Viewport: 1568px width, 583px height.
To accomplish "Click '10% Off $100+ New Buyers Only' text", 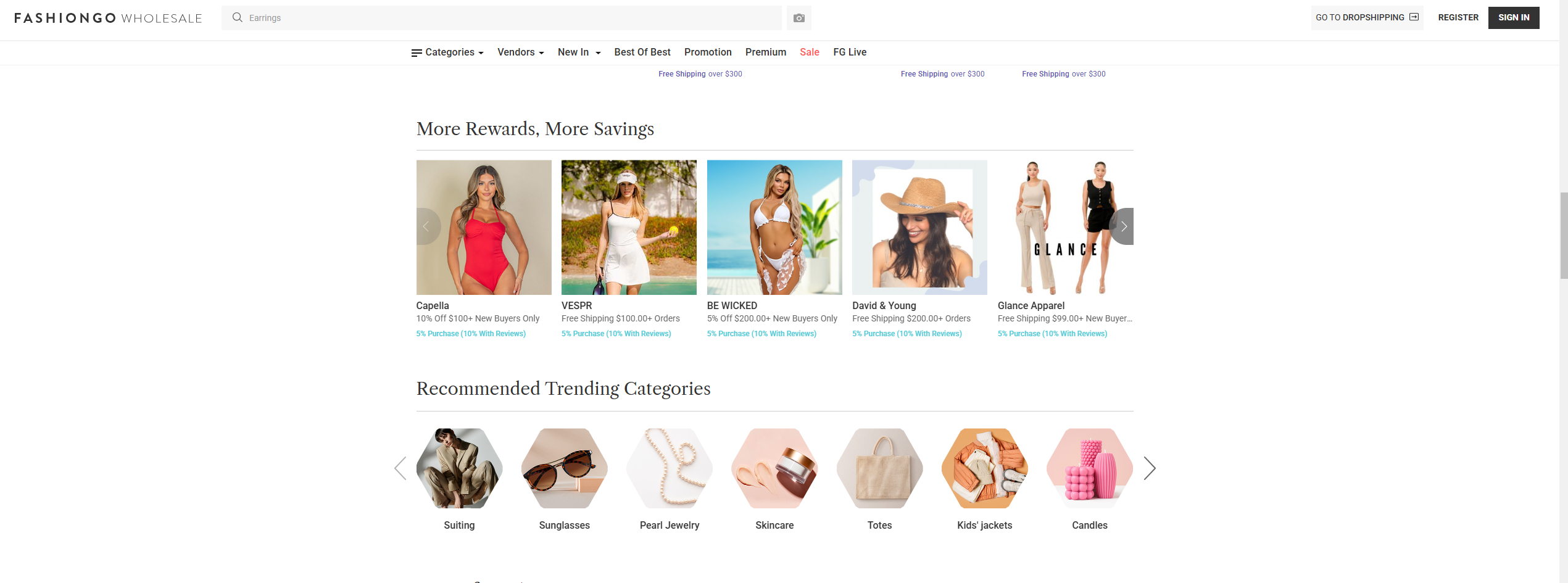I will tap(478, 319).
